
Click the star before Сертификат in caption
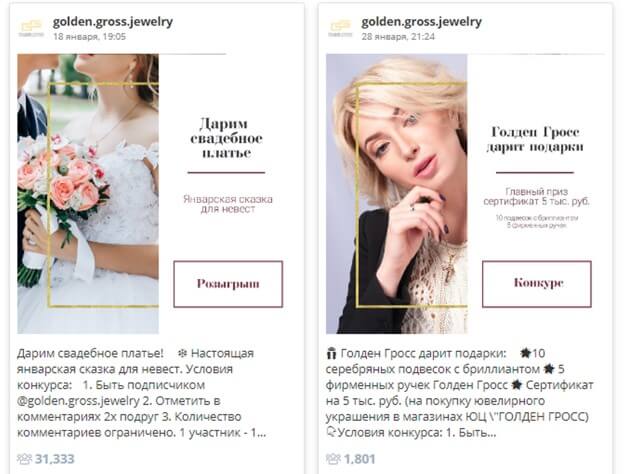point(517,385)
